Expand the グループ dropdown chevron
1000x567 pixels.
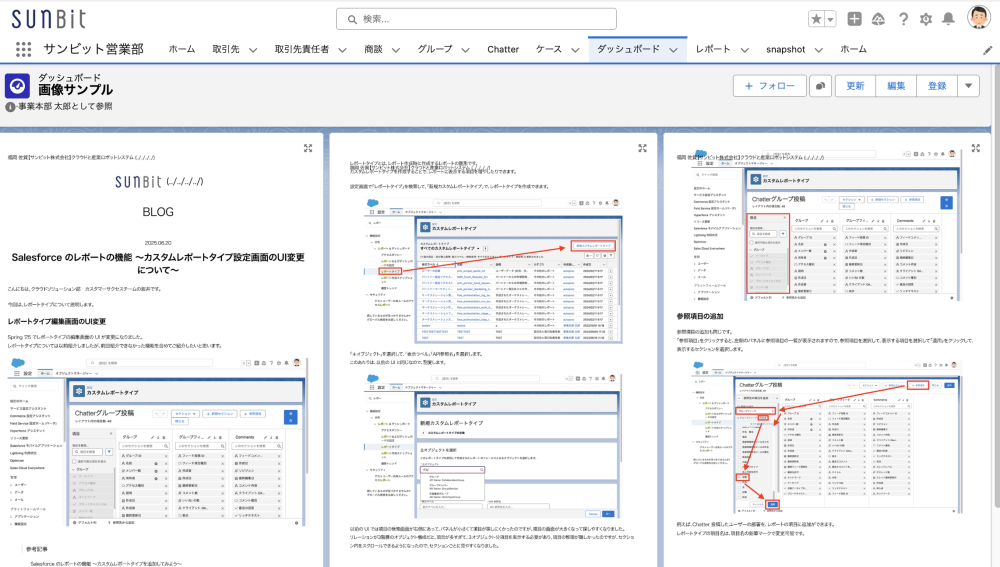pos(466,50)
